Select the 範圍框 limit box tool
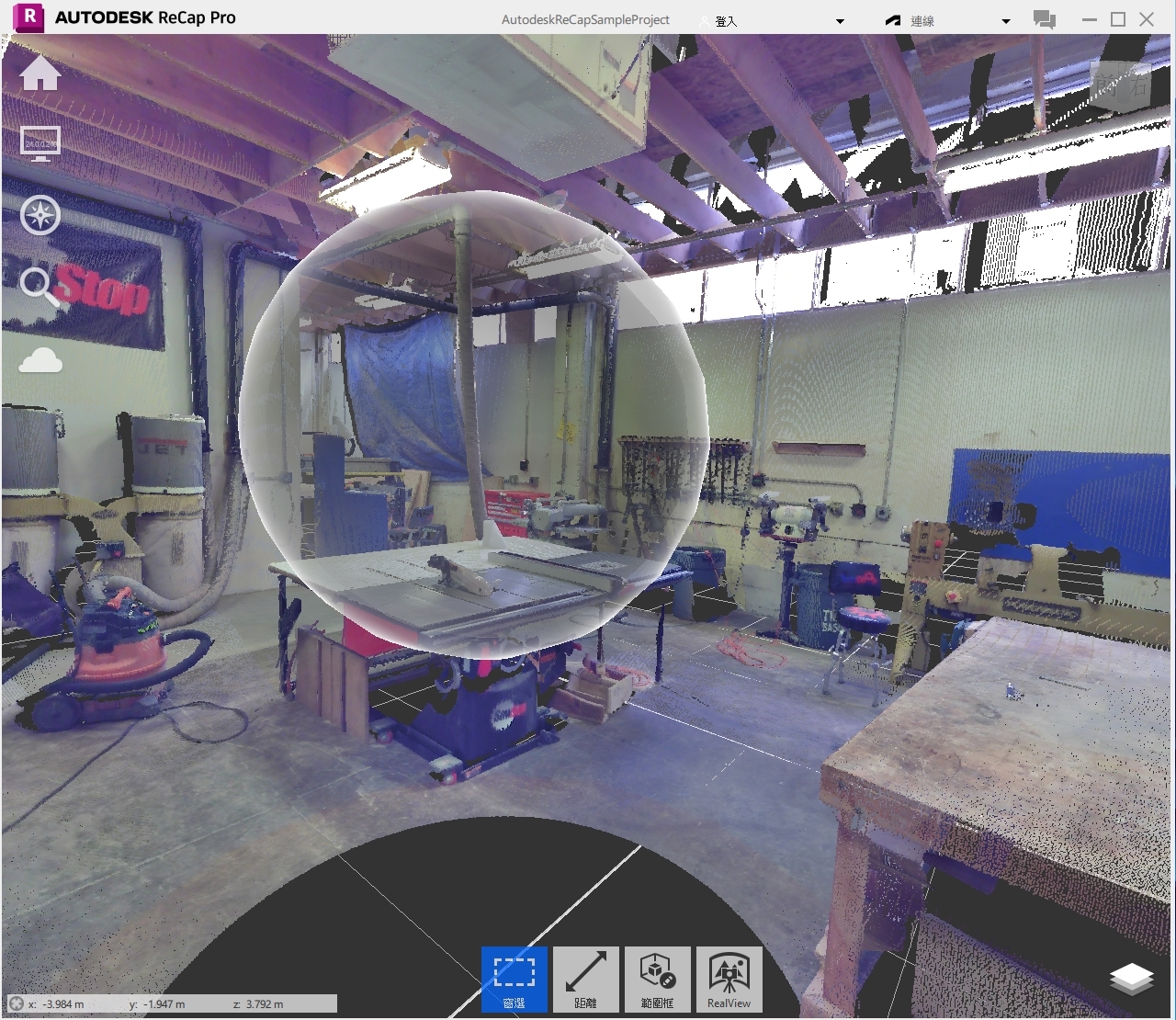1176x1020 pixels. (x=658, y=980)
